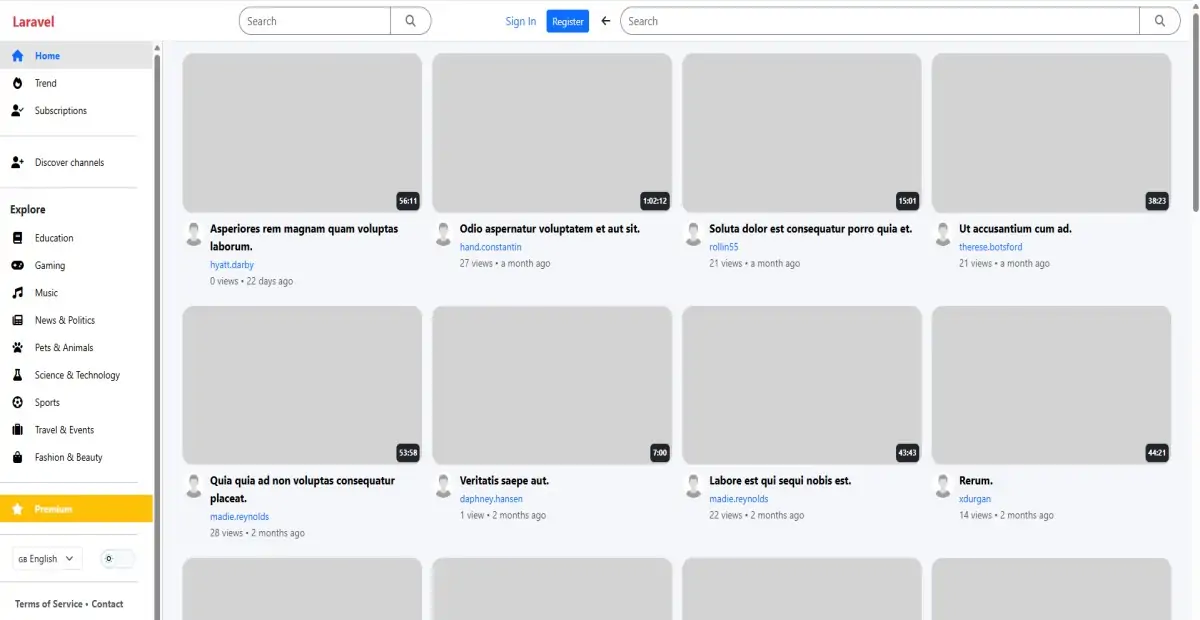Screen dimensions: 1200x620
Task: Click the video title 'Rerum.'
Action: click(x=976, y=481)
